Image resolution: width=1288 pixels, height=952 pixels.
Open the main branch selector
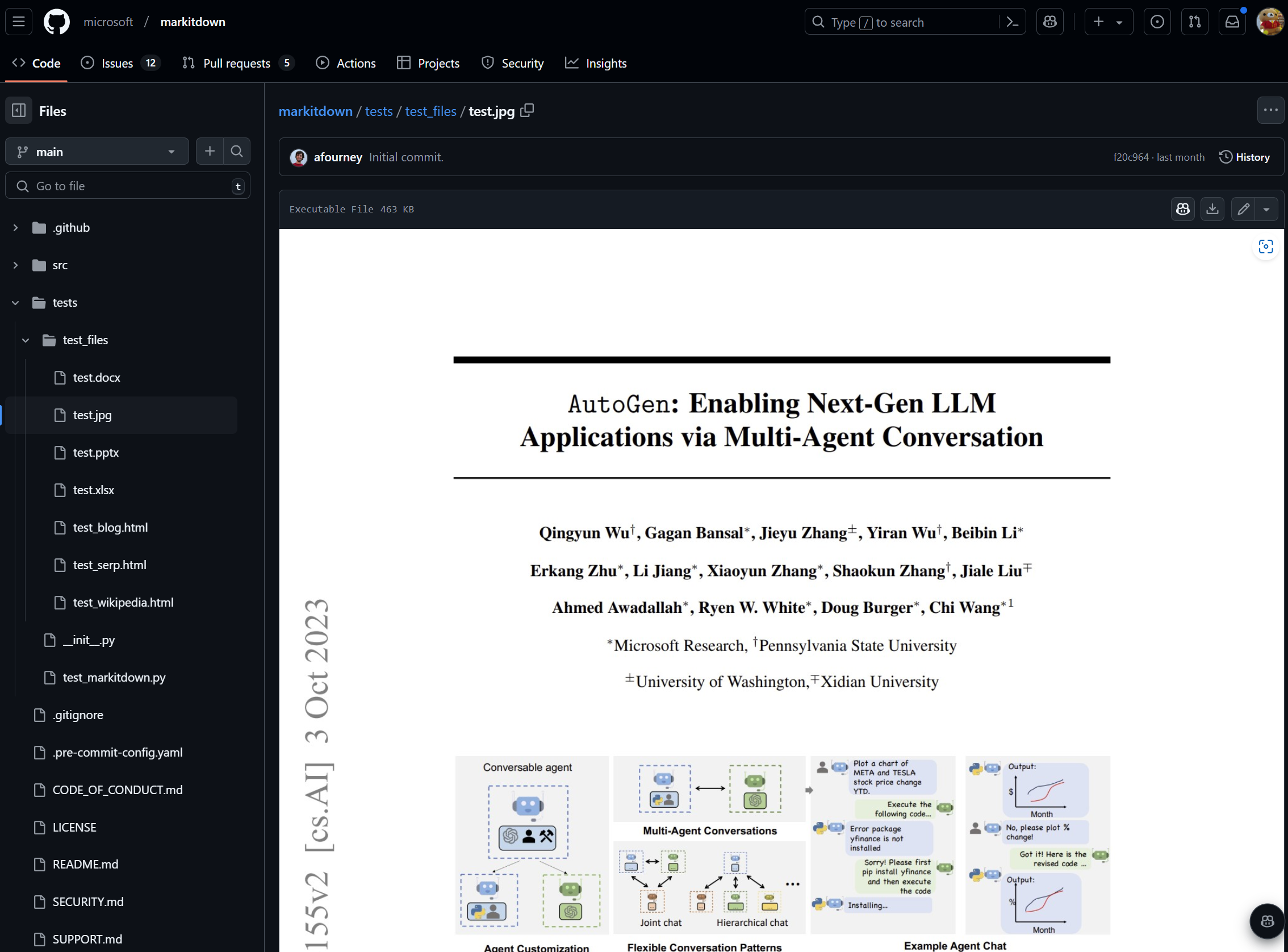(97, 151)
